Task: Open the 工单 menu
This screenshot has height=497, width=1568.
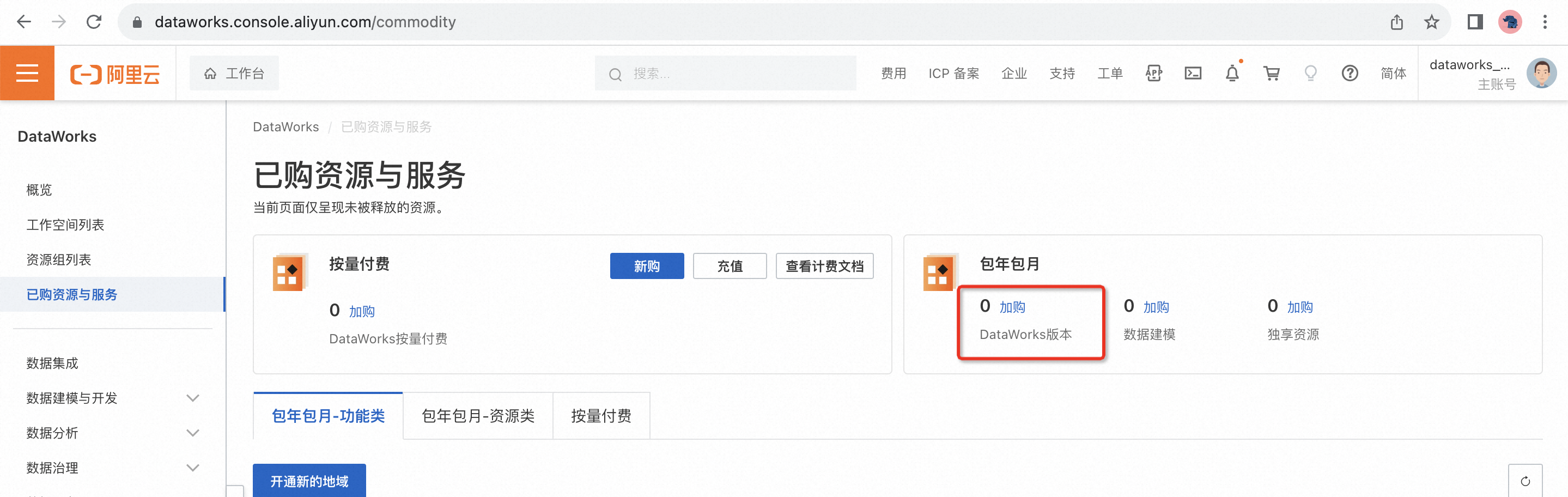Action: 1110,74
